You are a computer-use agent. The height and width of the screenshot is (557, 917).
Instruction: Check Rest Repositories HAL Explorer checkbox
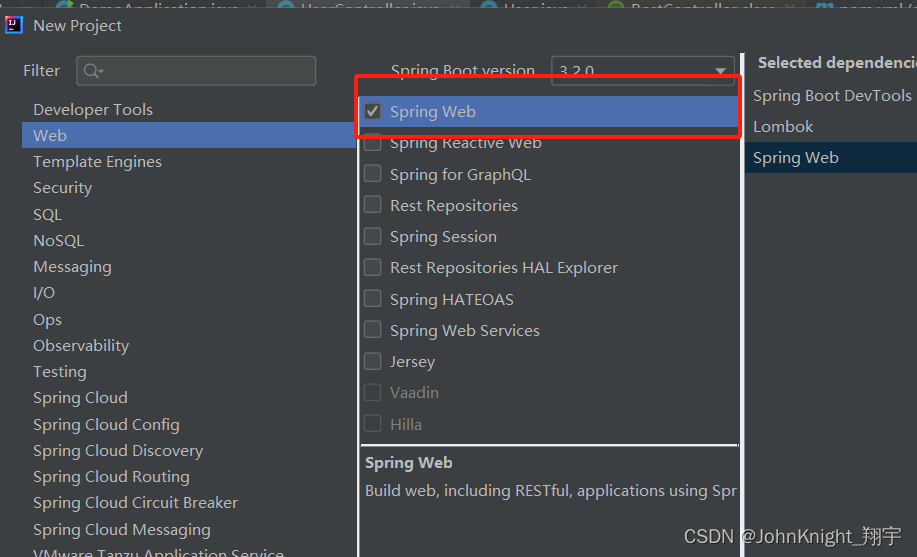[x=373, y=267]
